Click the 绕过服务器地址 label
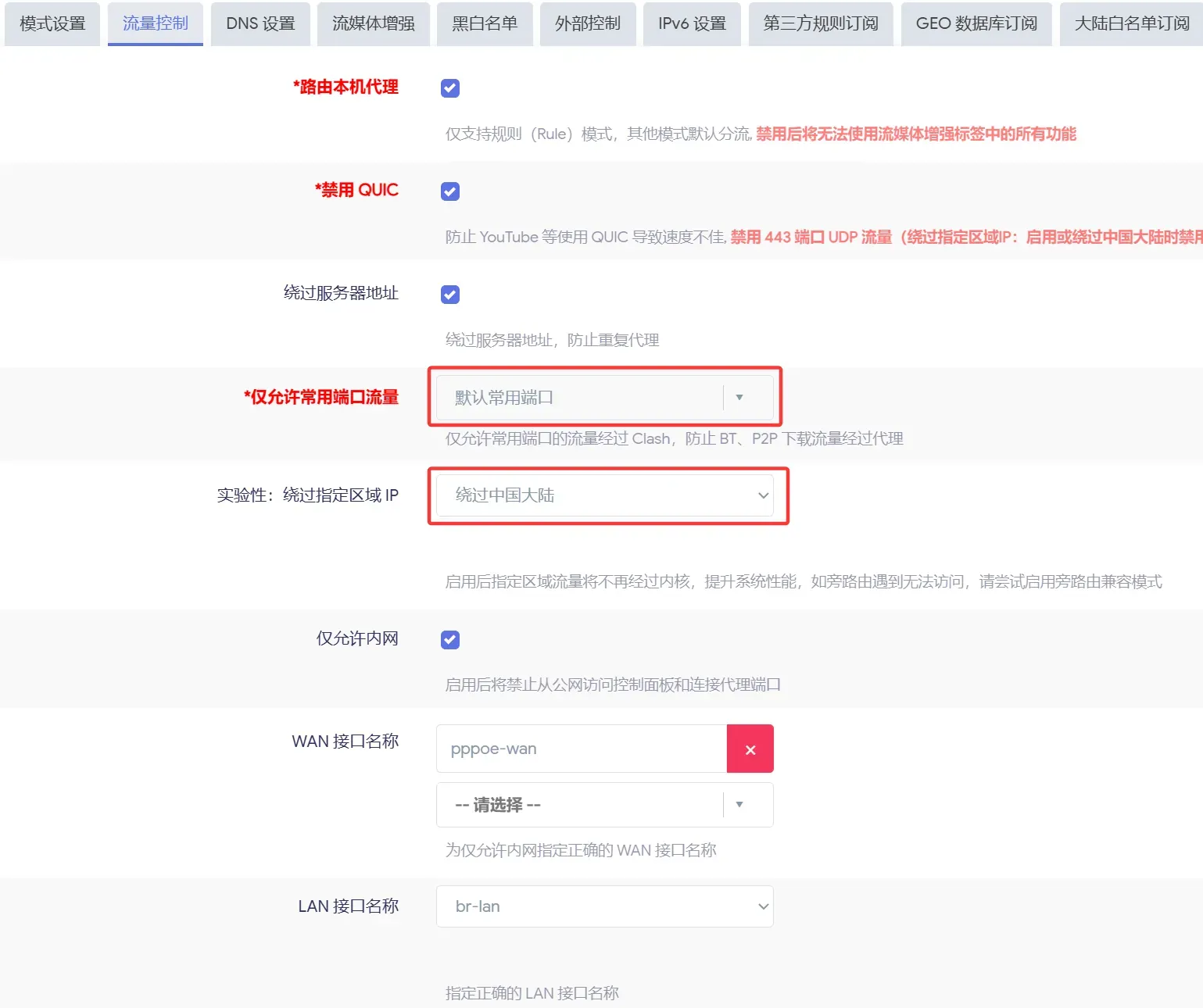Viewport: 1203px width, 1008px height. (x=341, y=293)
